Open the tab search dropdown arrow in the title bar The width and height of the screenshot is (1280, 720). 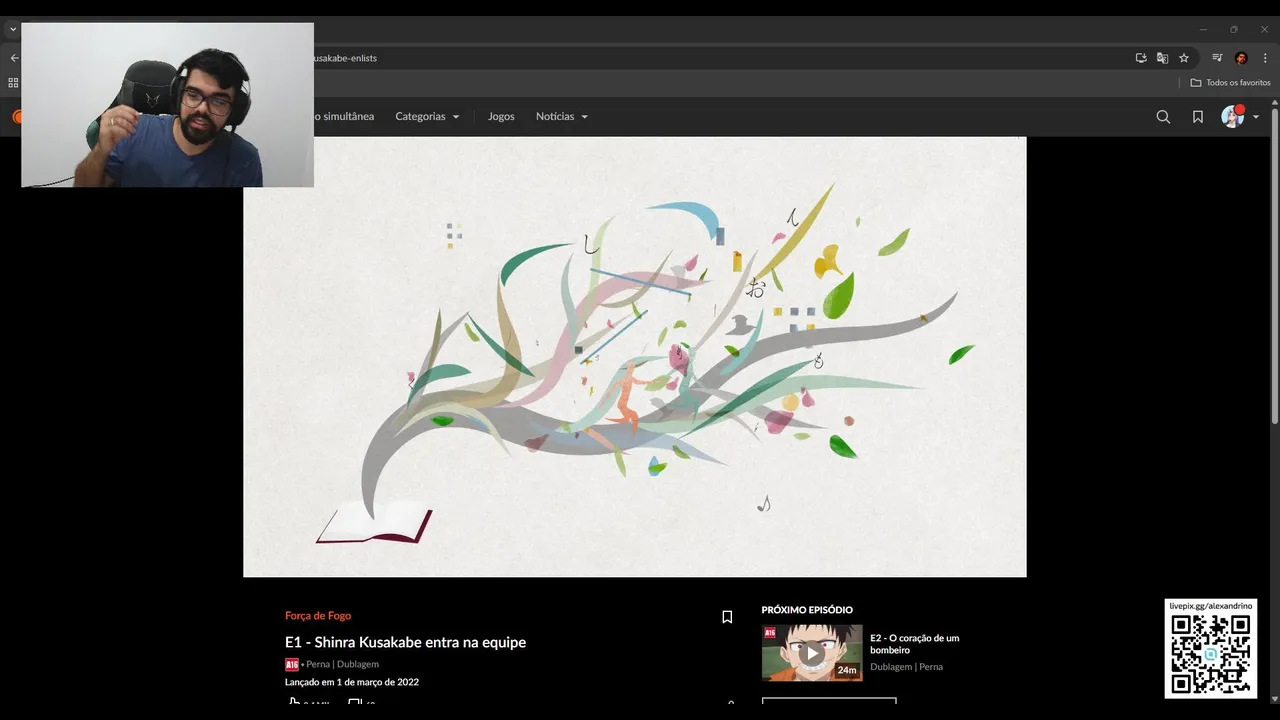13,29
